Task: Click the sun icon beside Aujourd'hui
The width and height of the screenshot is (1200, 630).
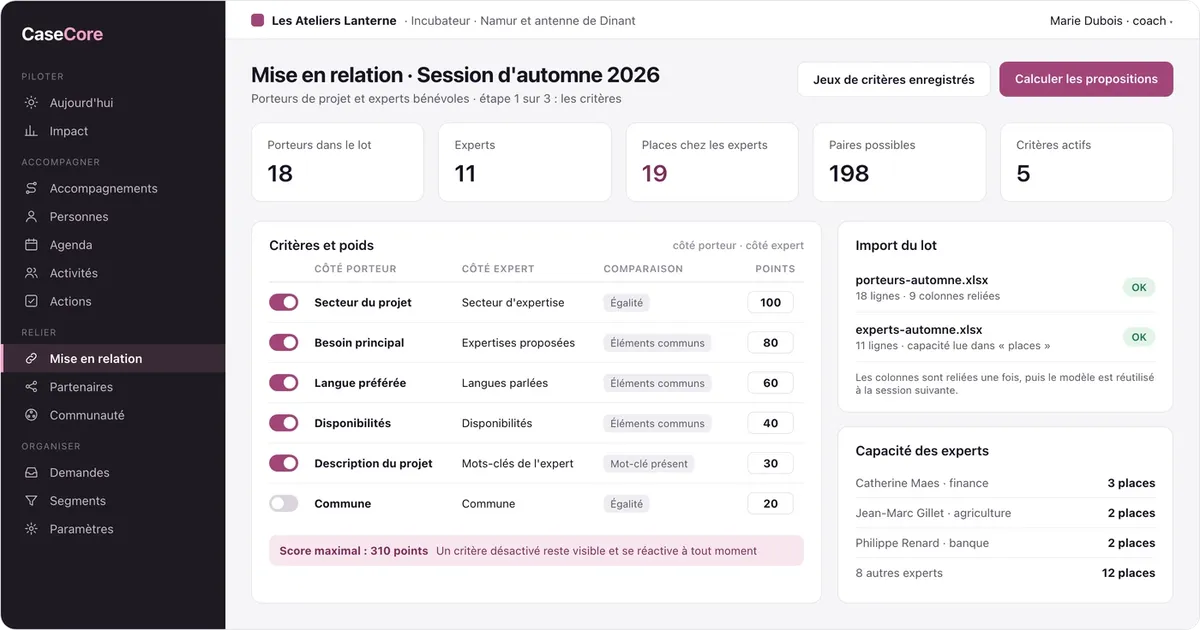Action: coord(31,103)
